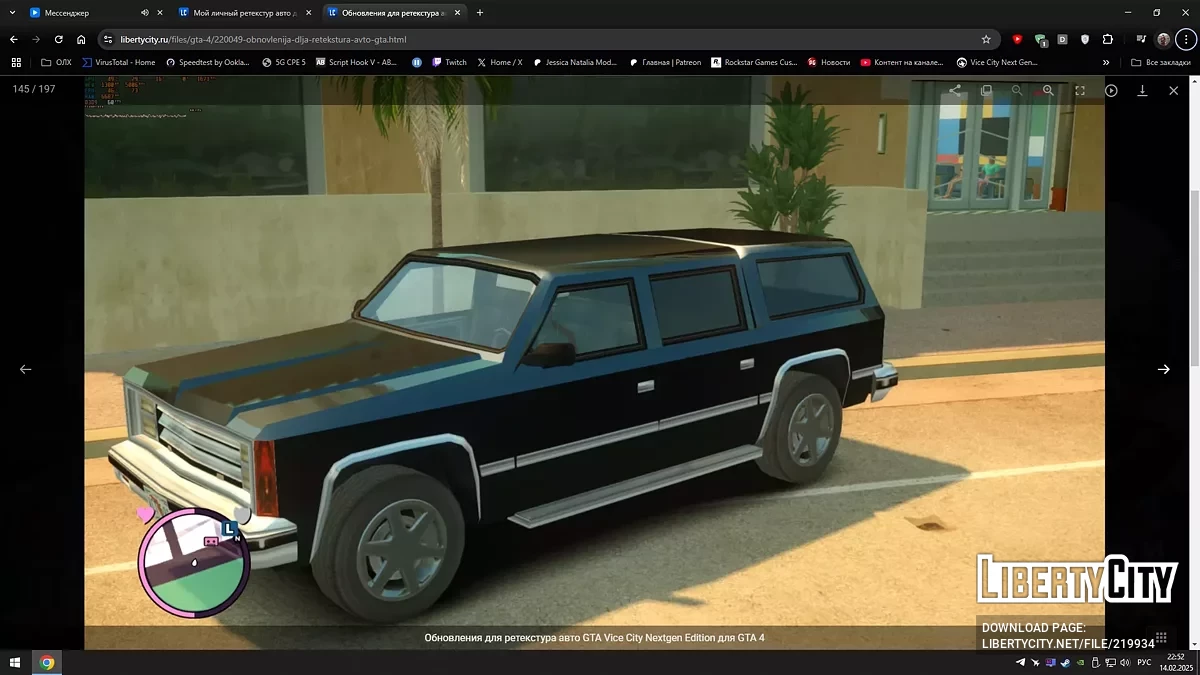The image size is (1200, 675).
Task: Click the Telegram tray icon
Action: [1020, 662]
